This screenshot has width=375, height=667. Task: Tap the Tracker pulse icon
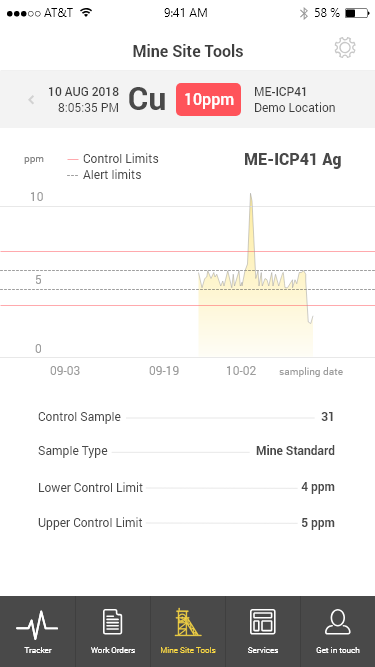coord(37,624)
